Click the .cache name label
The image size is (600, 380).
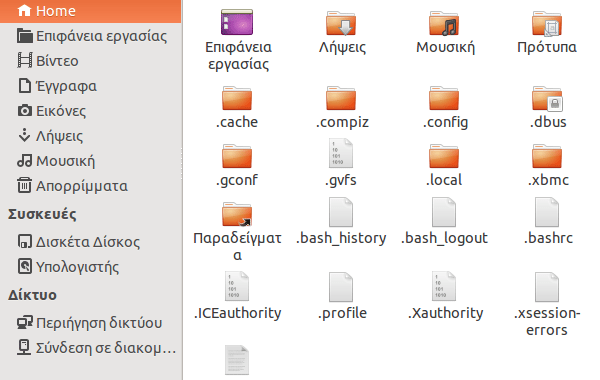pyautogui.click(x=237, y=122)
